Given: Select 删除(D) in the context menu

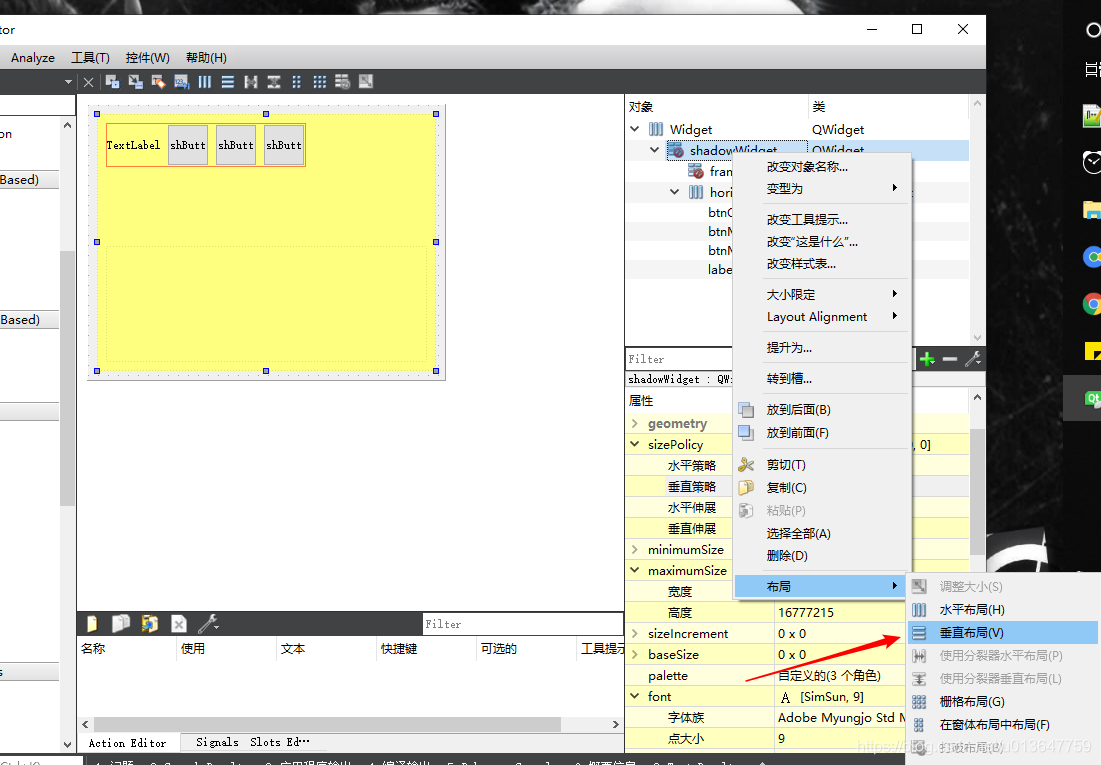Looking at the screenshot, I should 822,556.
